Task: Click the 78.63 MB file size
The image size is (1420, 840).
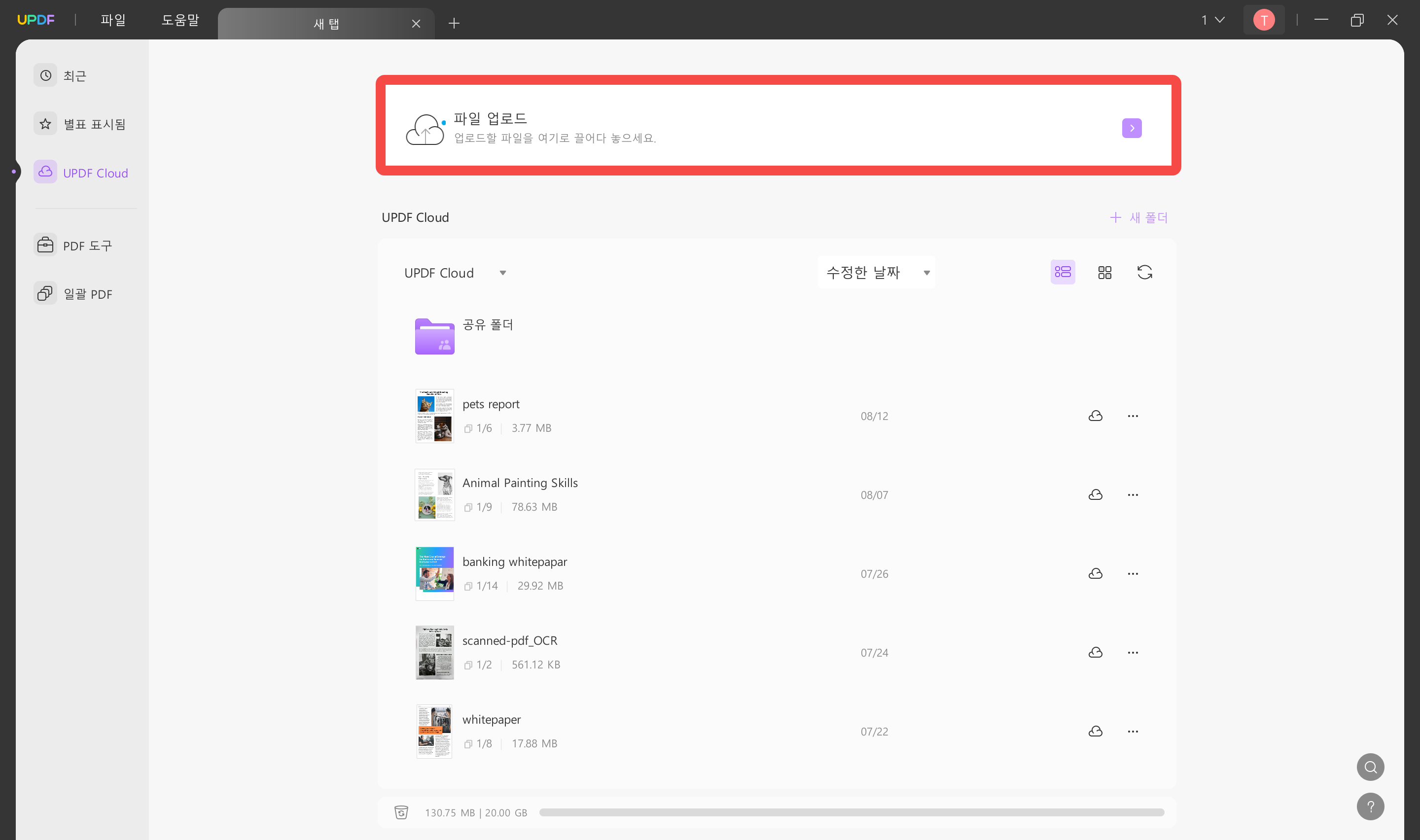Action: [533, 507]
